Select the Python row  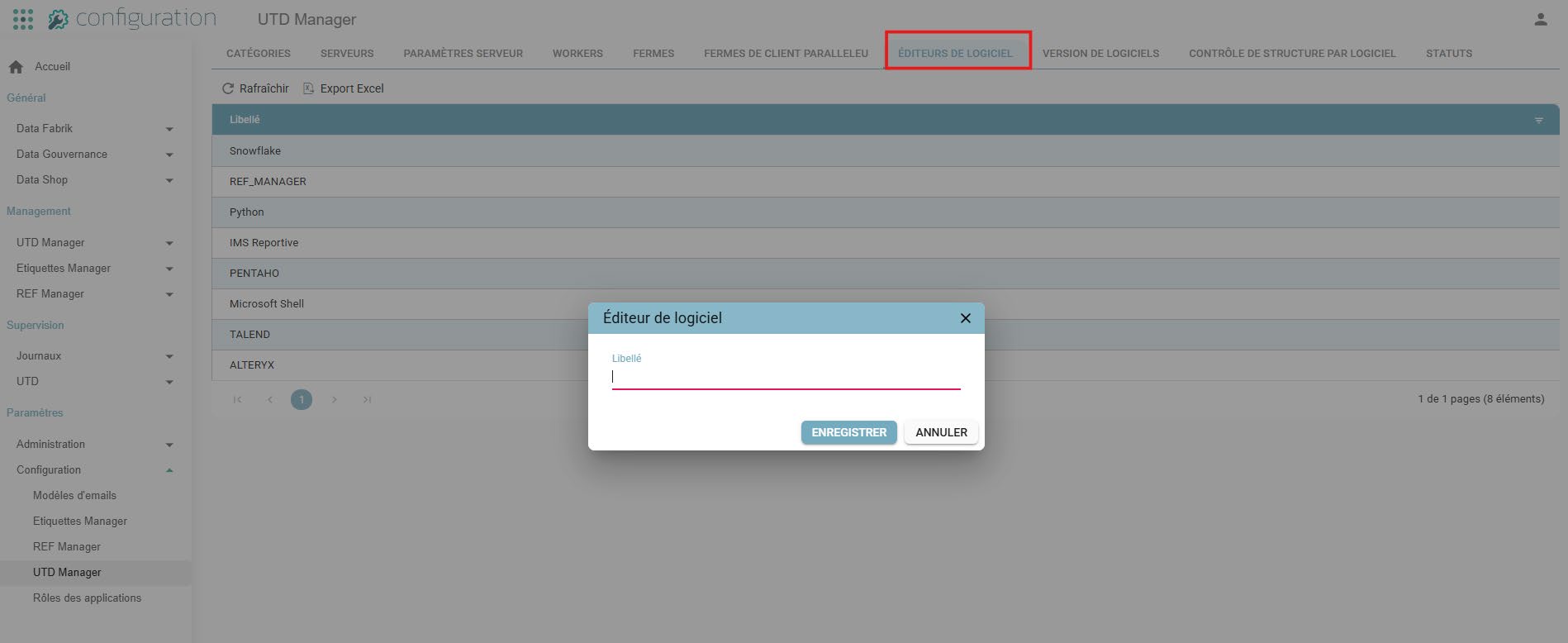tap(886, 212)
